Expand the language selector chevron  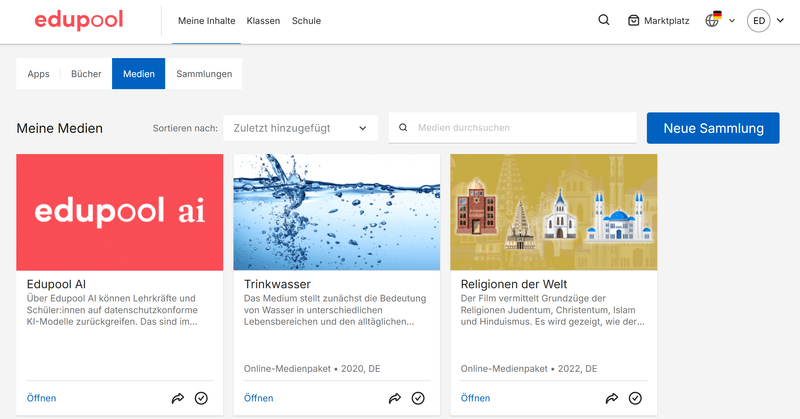[732, 20]
